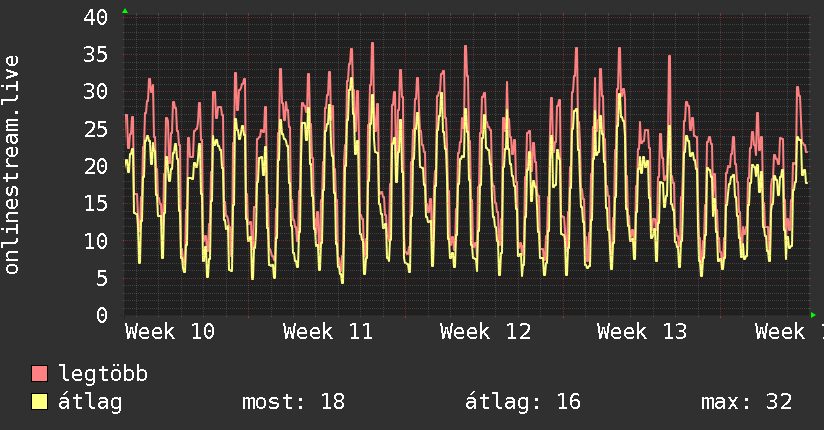Click the 'átlag: 16' average value
The image size is (824, 430).
click(523, 402)
